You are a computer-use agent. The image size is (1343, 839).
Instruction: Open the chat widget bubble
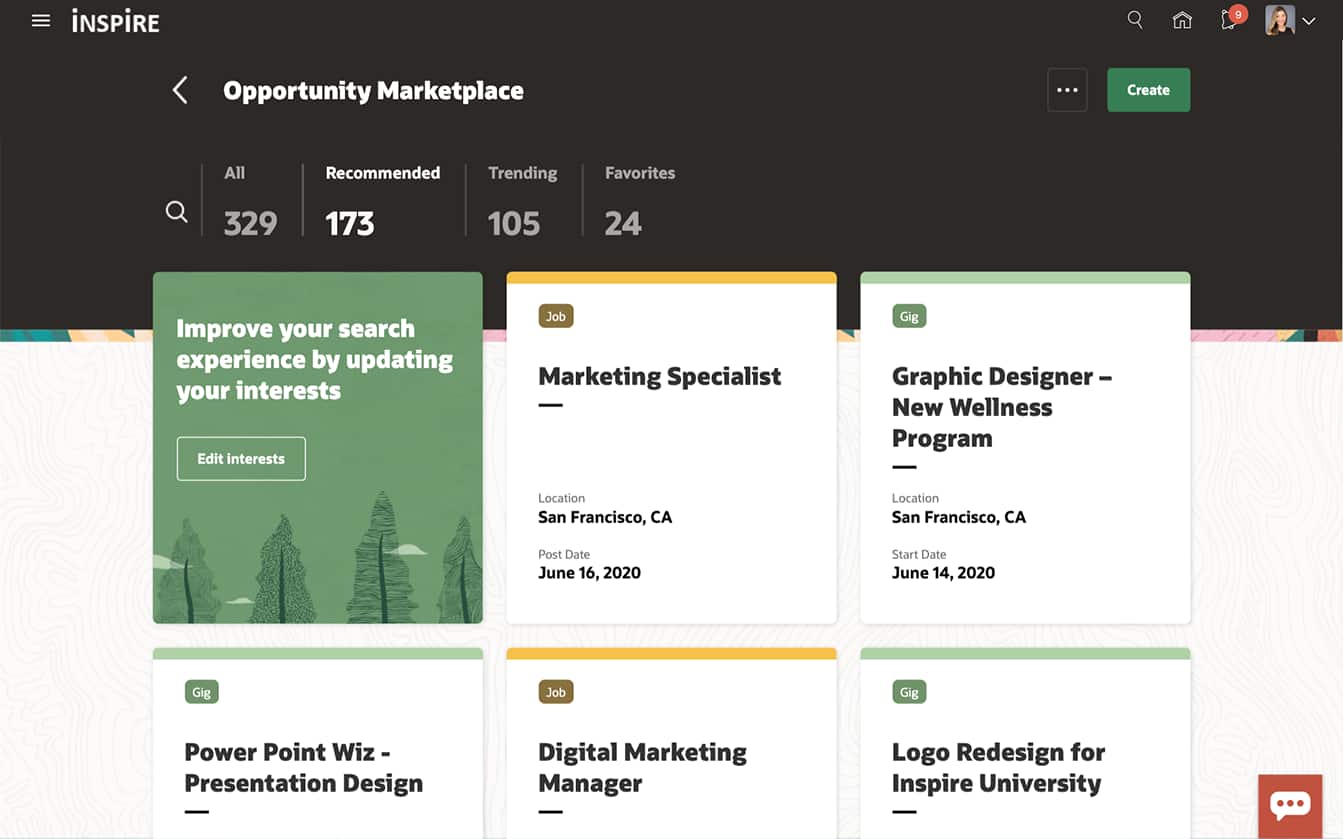(x=1290, y=805)
